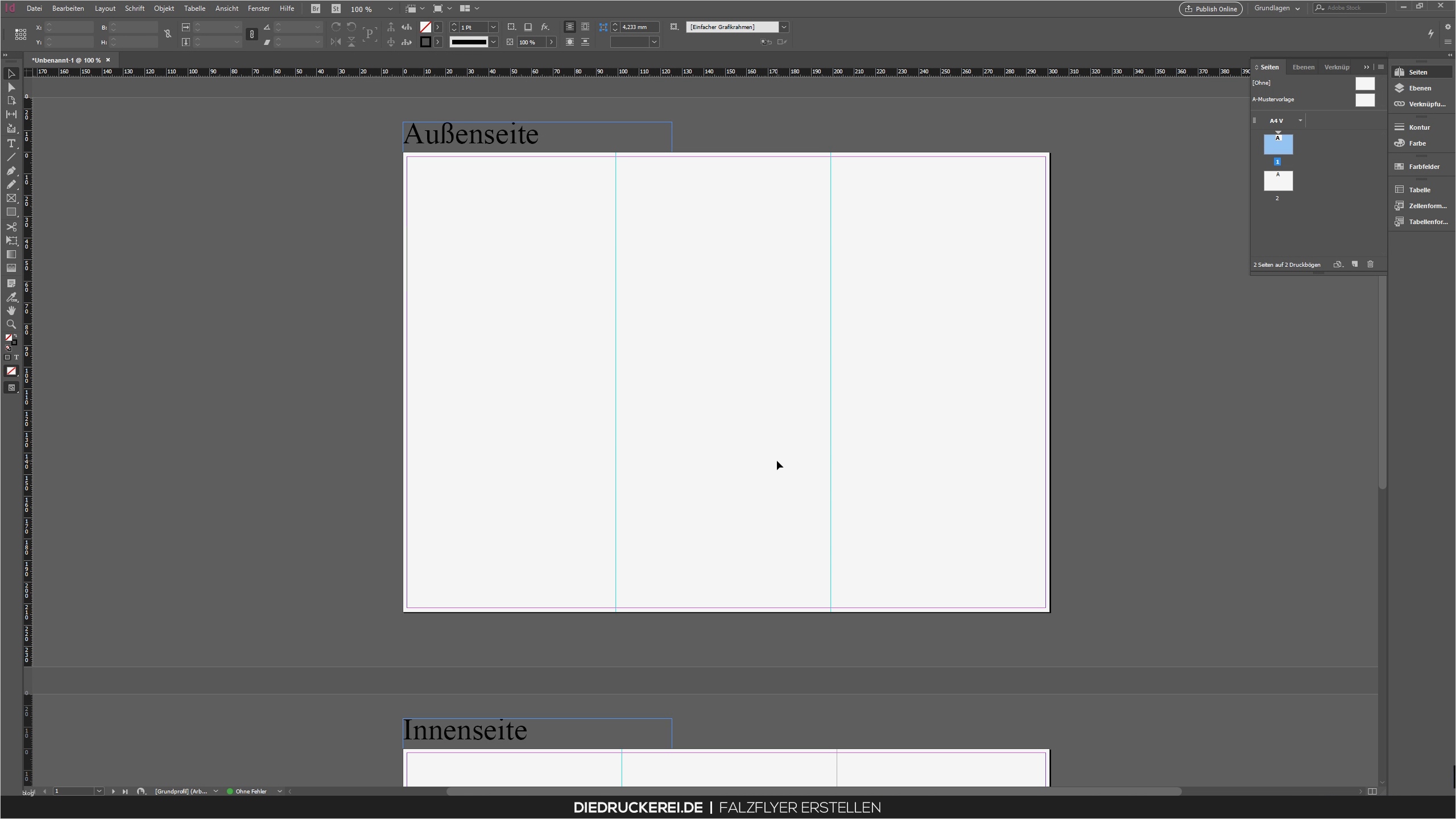This screenshot has height=819, width=1456.
Task: Pick the Eyedropper tool
Action: 11,297
